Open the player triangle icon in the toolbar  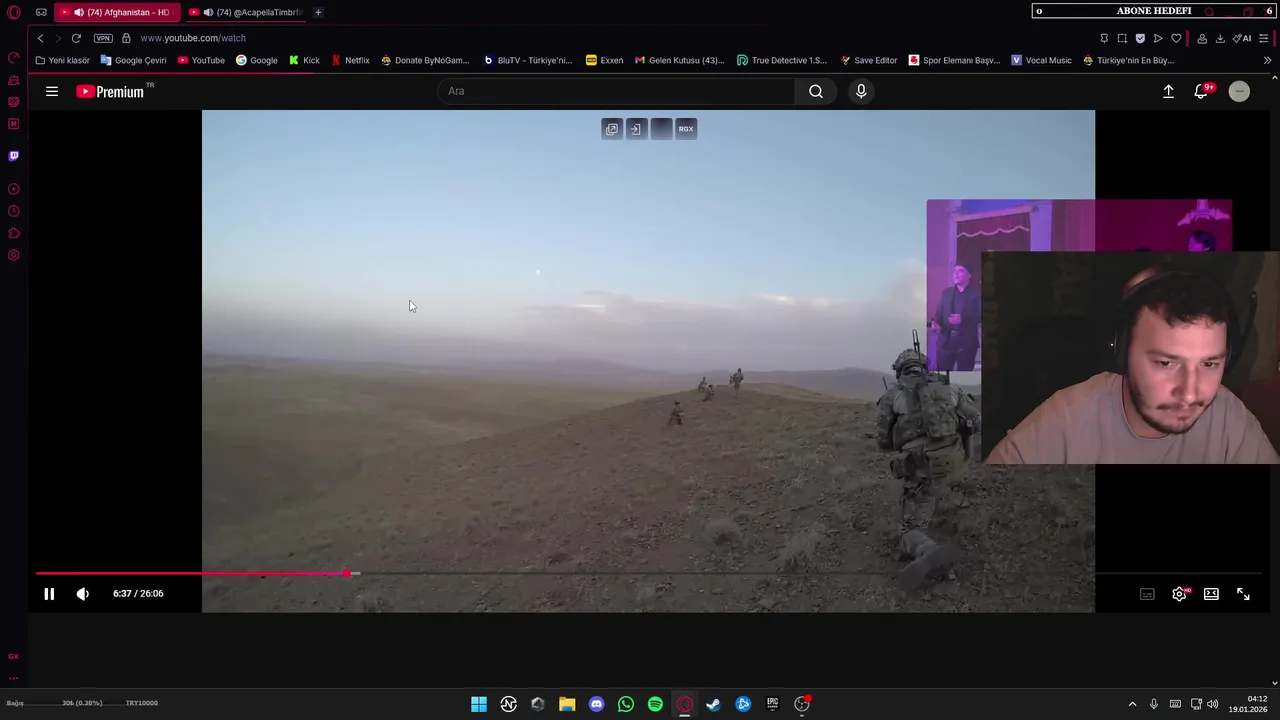1158,38
